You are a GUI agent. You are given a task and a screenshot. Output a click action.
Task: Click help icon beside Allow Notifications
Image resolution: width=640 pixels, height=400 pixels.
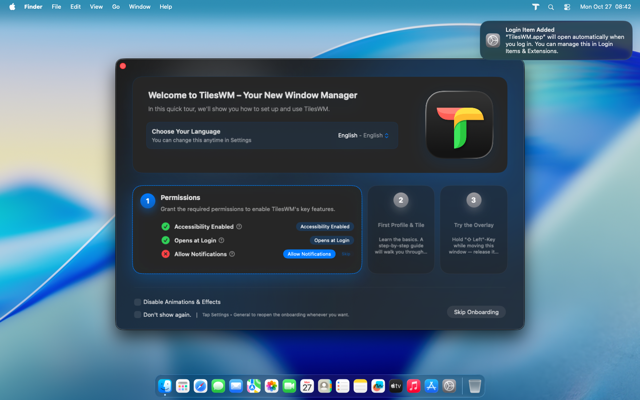(232, 254)
